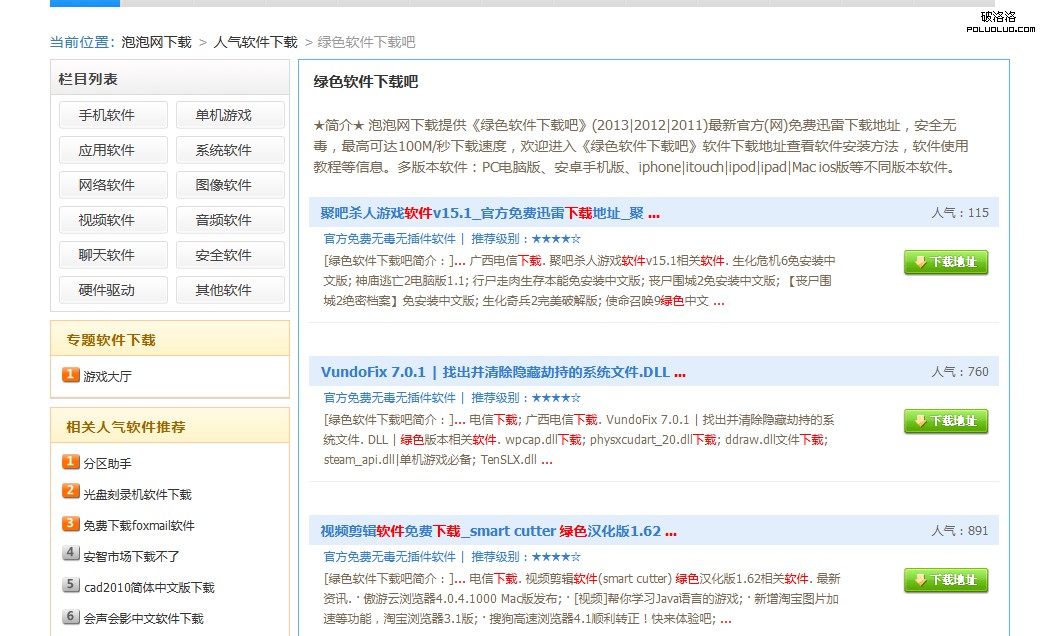Click the VundoFix green download button
Viewport: 1046px width, 636px height.
pyautogui.click(x=945, y=421)
